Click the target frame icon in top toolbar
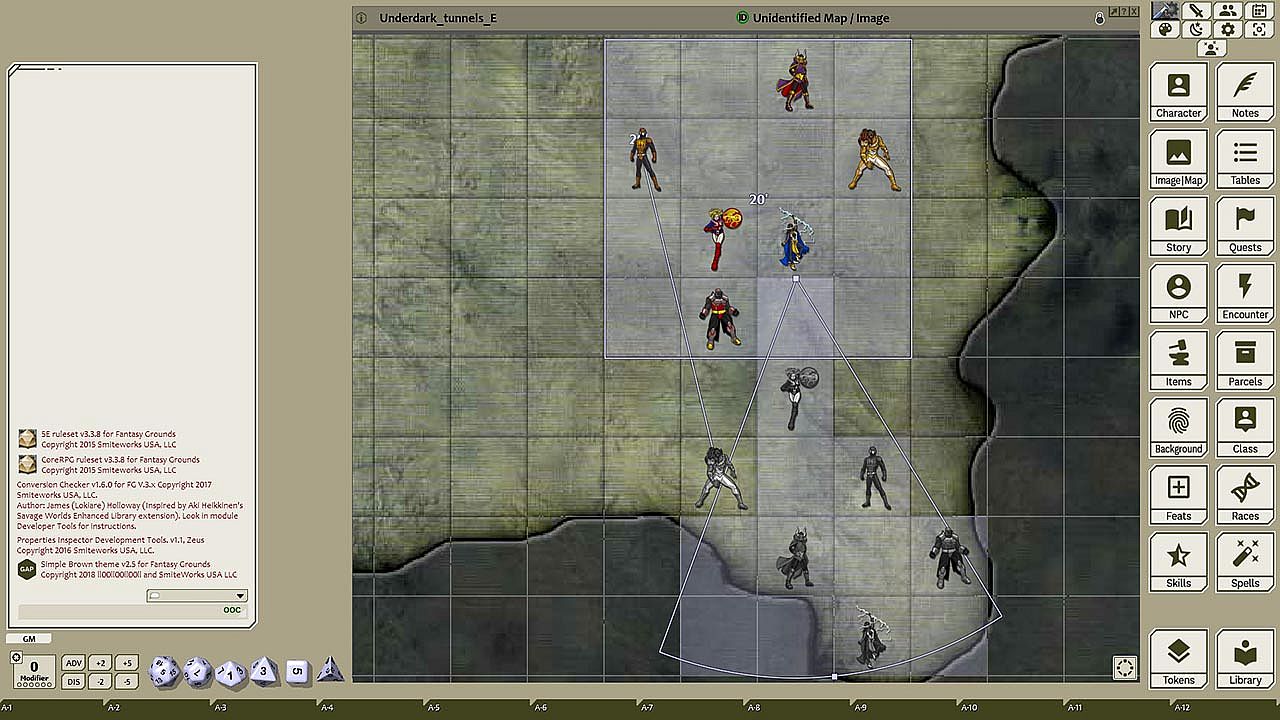The image size is (1280, 720). click(1260, 30)
